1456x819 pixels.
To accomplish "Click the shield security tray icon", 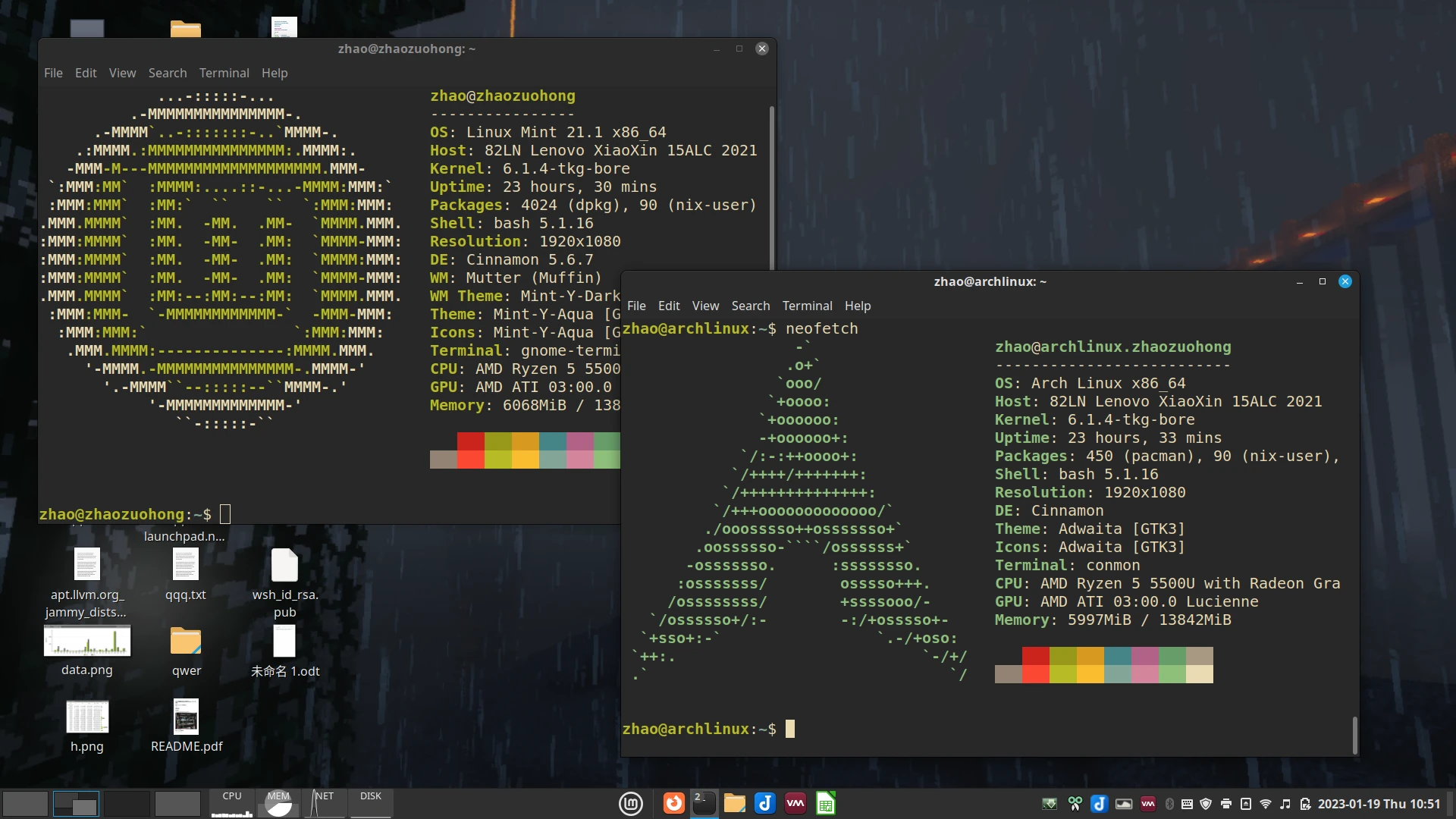I will (x=1206, y=804).
